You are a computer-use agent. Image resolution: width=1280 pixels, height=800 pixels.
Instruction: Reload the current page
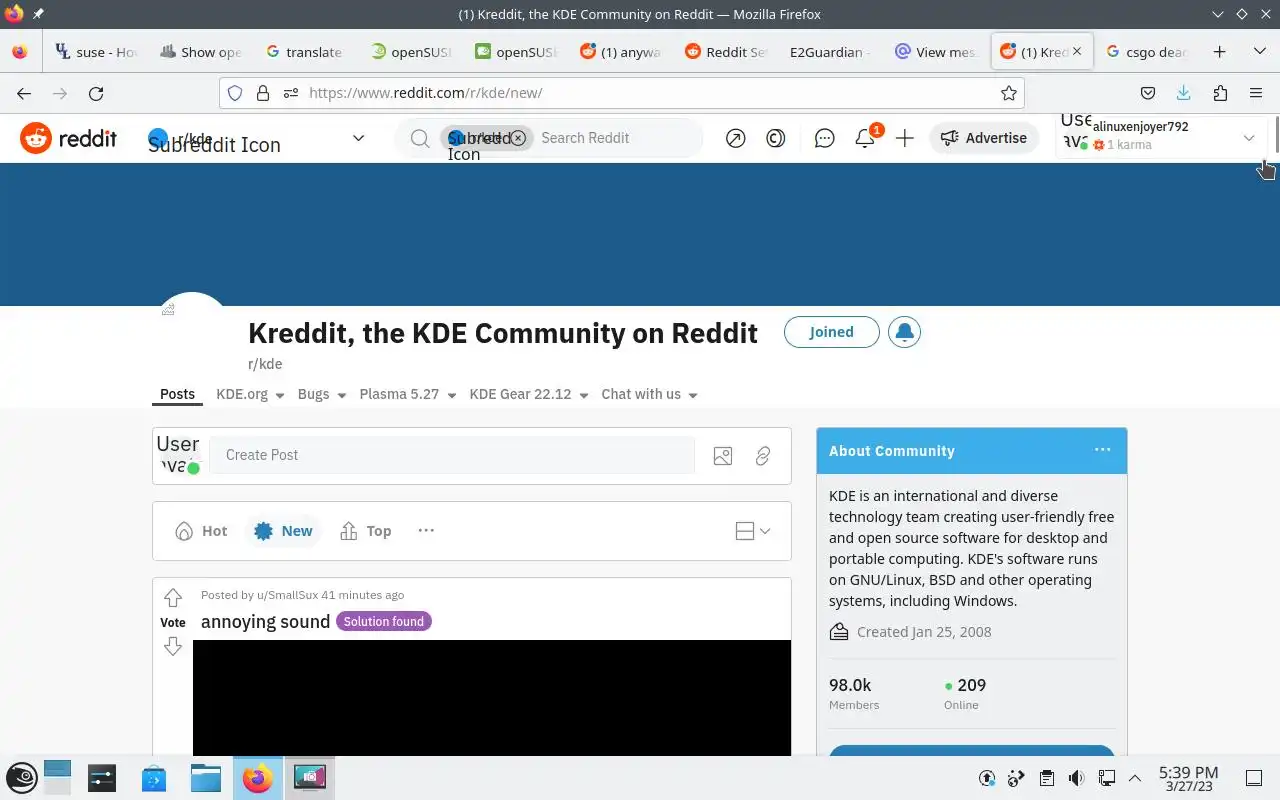pos(96,93)
